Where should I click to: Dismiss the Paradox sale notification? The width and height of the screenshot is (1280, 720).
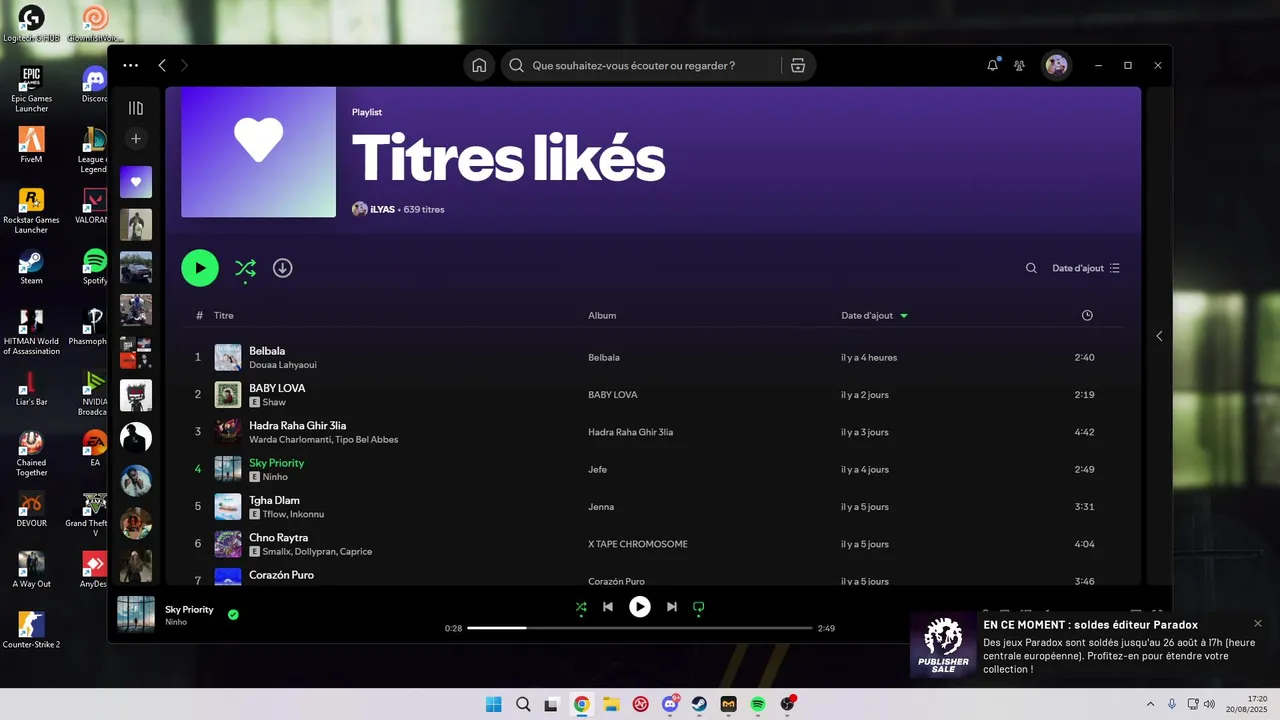[1258, 623]
